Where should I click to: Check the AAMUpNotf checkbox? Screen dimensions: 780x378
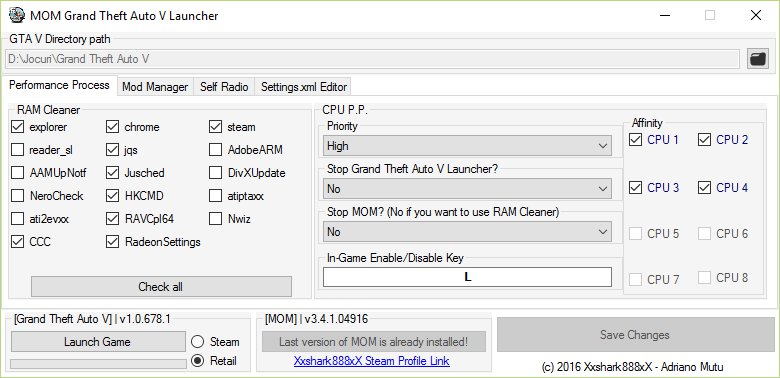(x=17, y=173)
